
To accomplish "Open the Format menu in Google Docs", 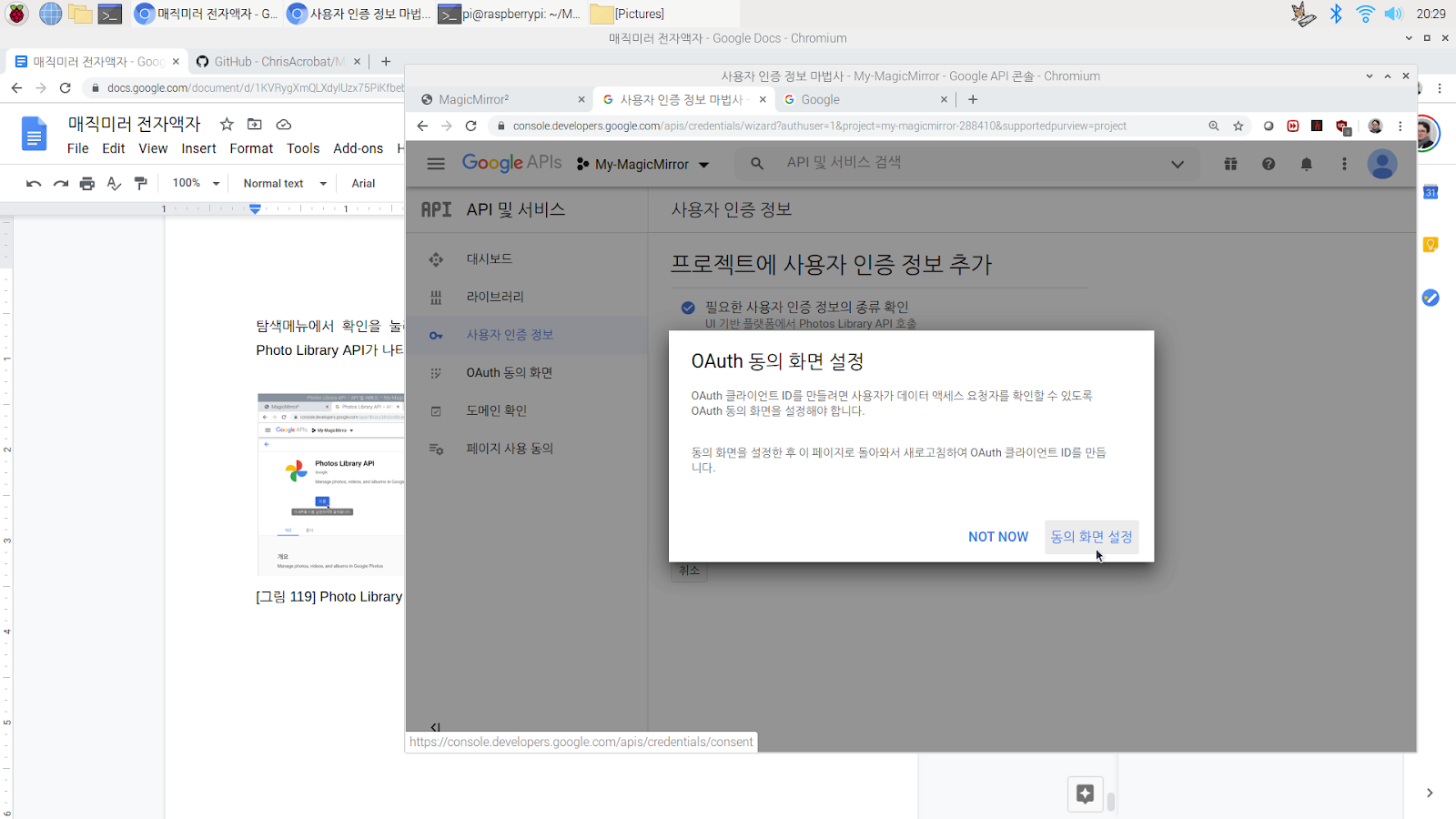I will coord(251,148).
